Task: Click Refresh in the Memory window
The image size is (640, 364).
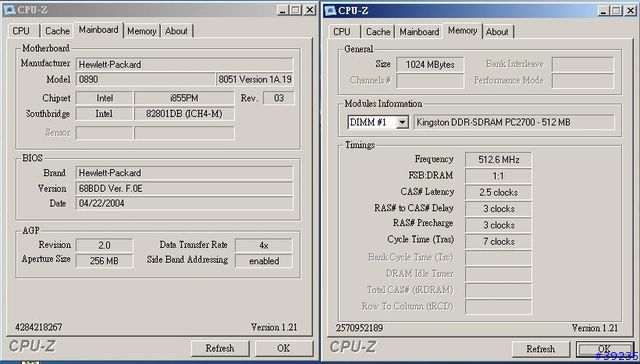Action: pyautogui.click(x=540, y=349)
